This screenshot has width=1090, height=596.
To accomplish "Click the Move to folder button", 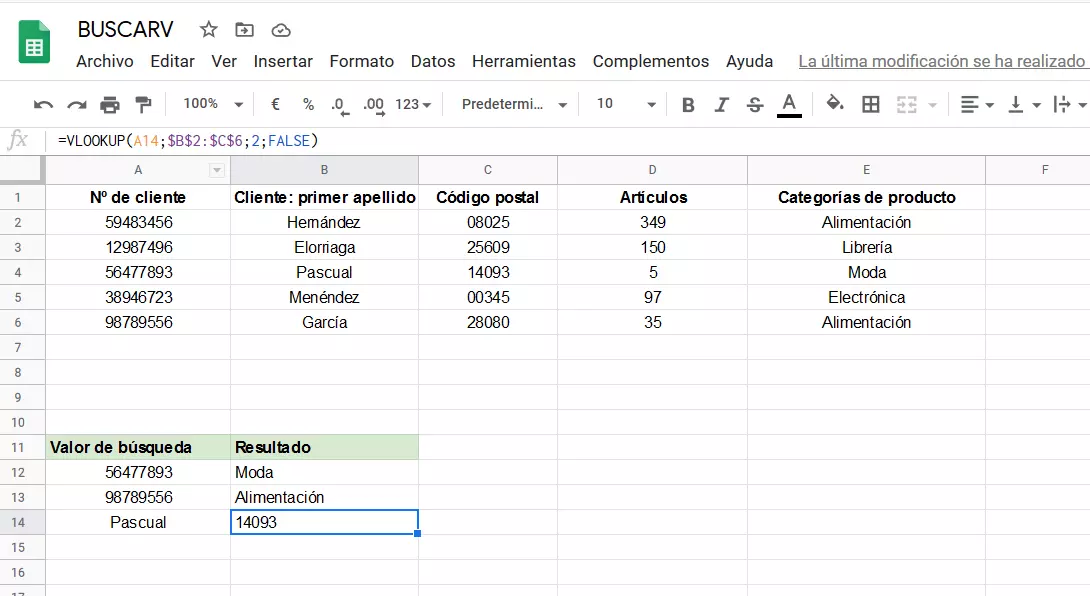I will coord(243,30).
